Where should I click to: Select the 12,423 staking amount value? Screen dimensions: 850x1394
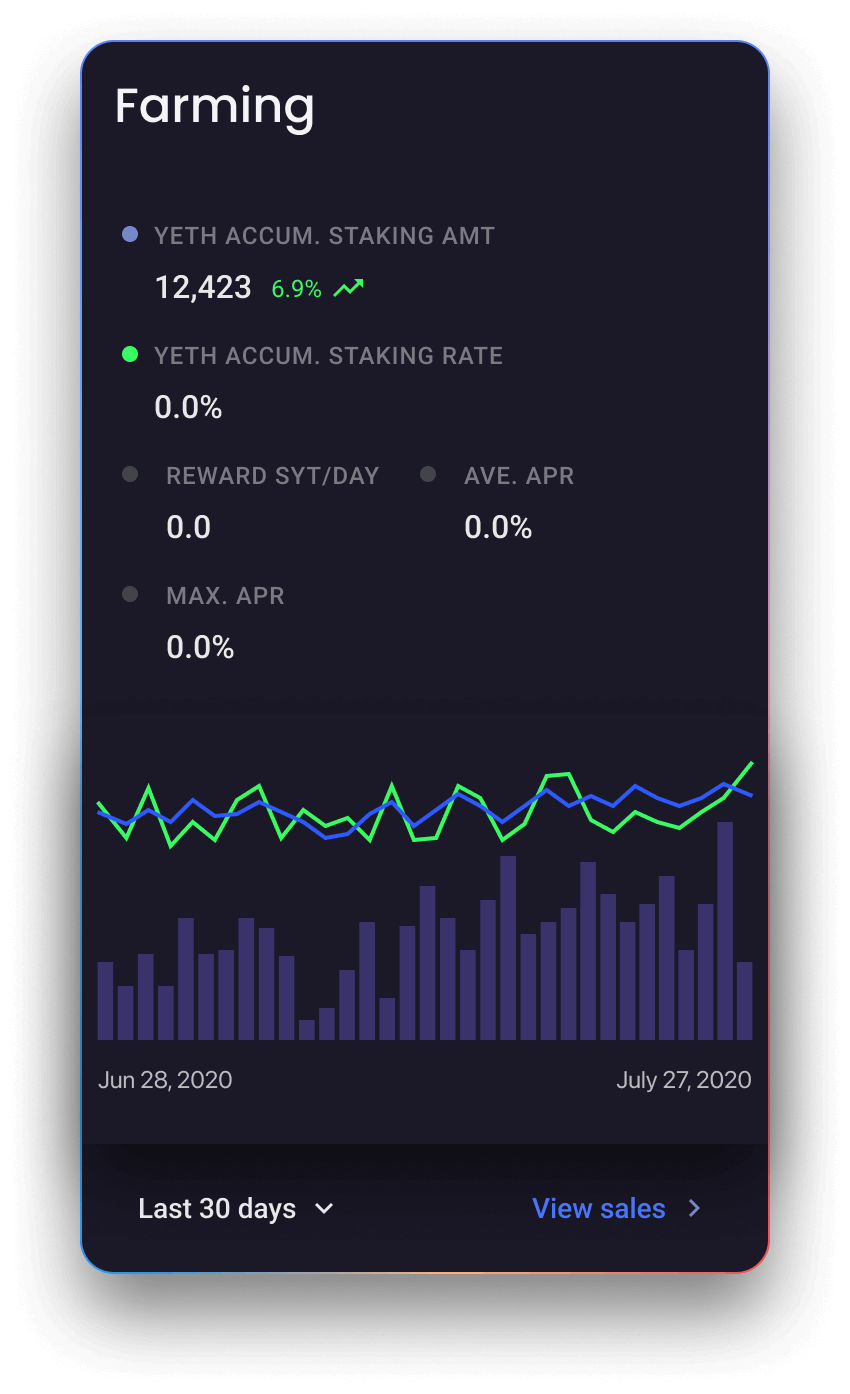coord(202,288)
